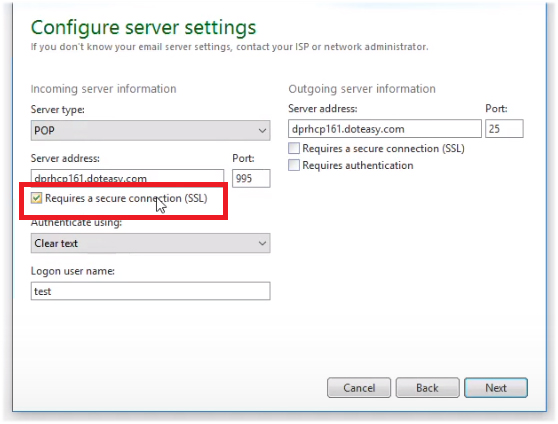Click the Outgoing server information label
The height and width of the screenshot is (424, 558).
362,89
